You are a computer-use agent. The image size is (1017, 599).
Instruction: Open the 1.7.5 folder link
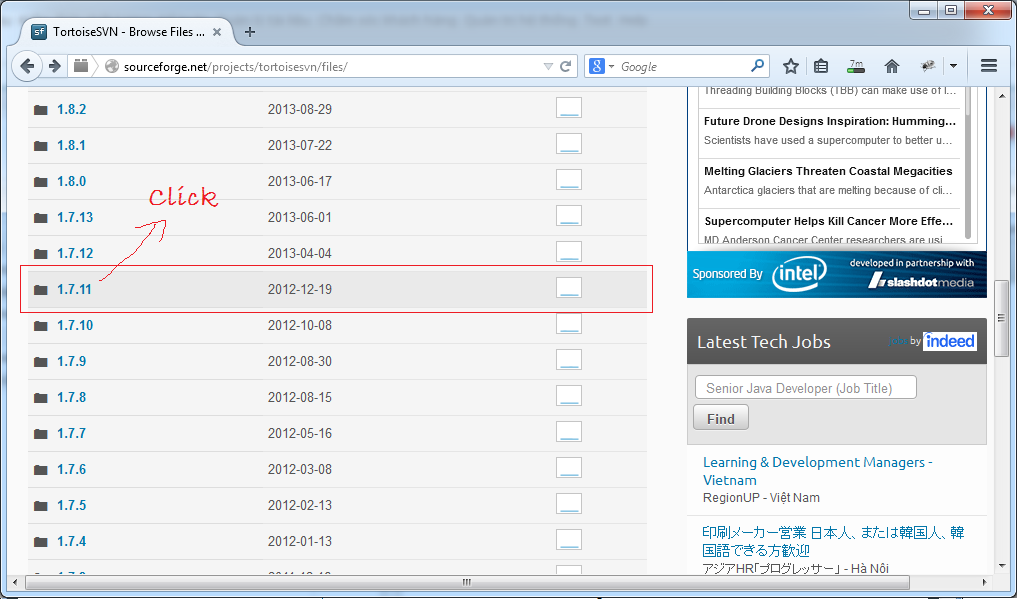71,505
